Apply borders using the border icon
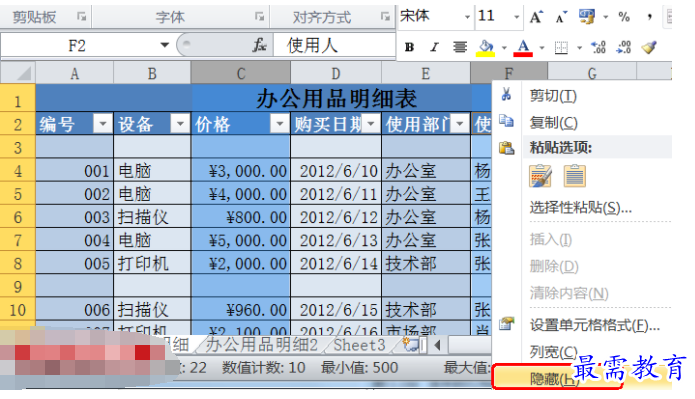Image resolution: width=695 pixels, height=399 pixels. 561,47
